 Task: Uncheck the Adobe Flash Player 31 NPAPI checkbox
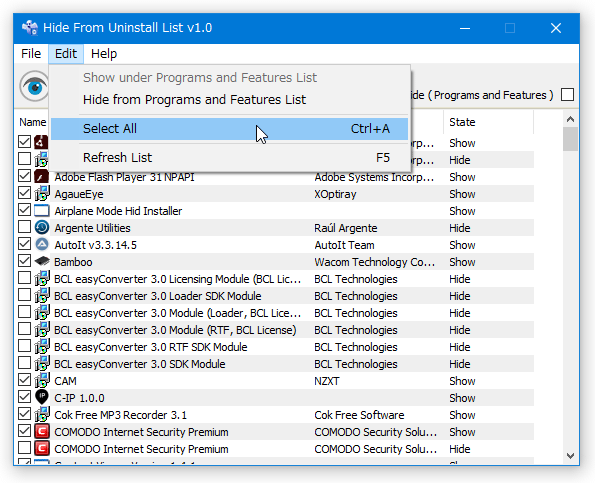24,176
